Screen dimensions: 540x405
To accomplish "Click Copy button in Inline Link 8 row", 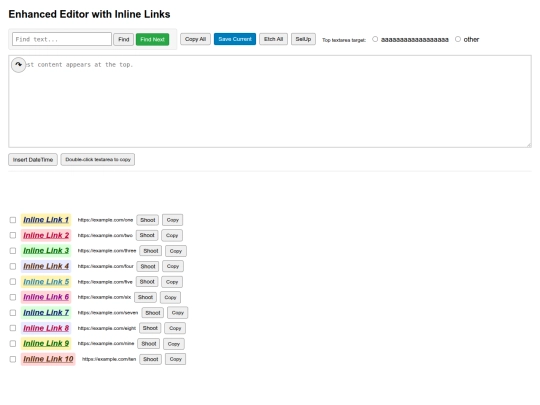I will click(175, 328).
